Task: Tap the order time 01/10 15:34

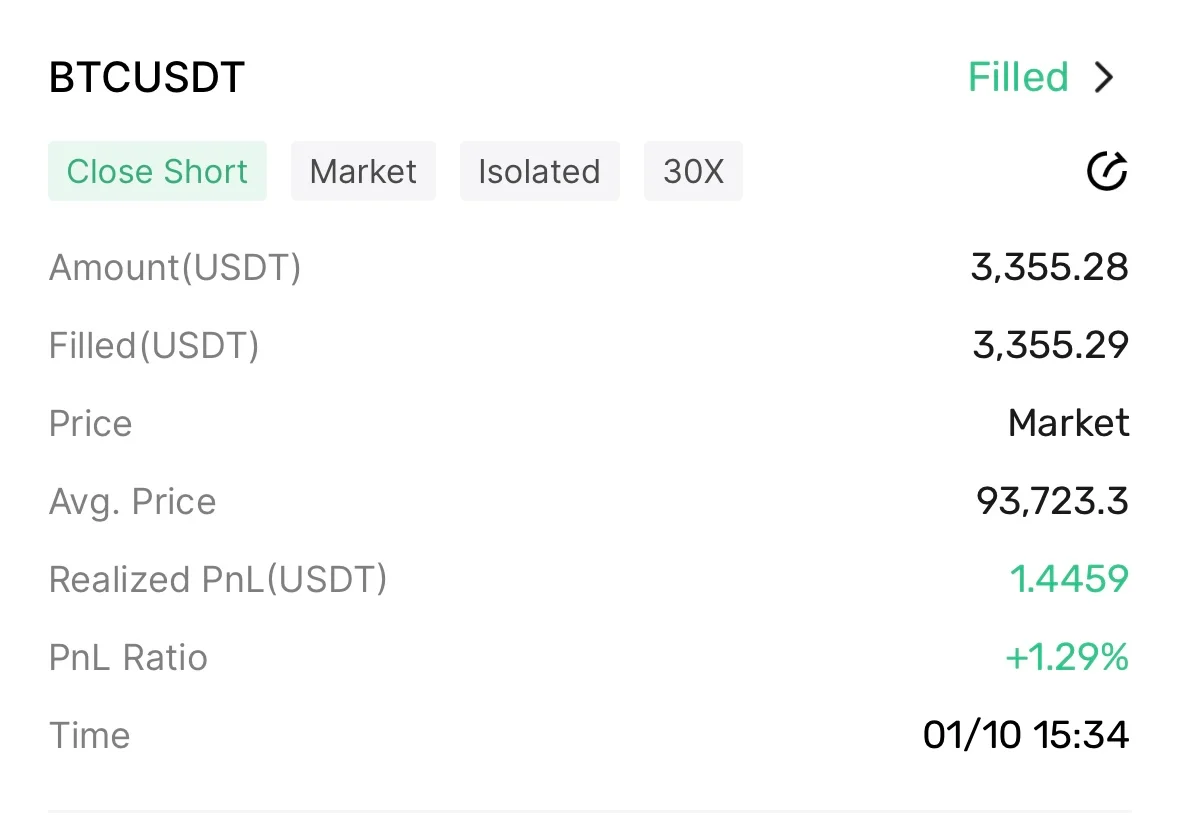Action: click(x=1026, y=735)
